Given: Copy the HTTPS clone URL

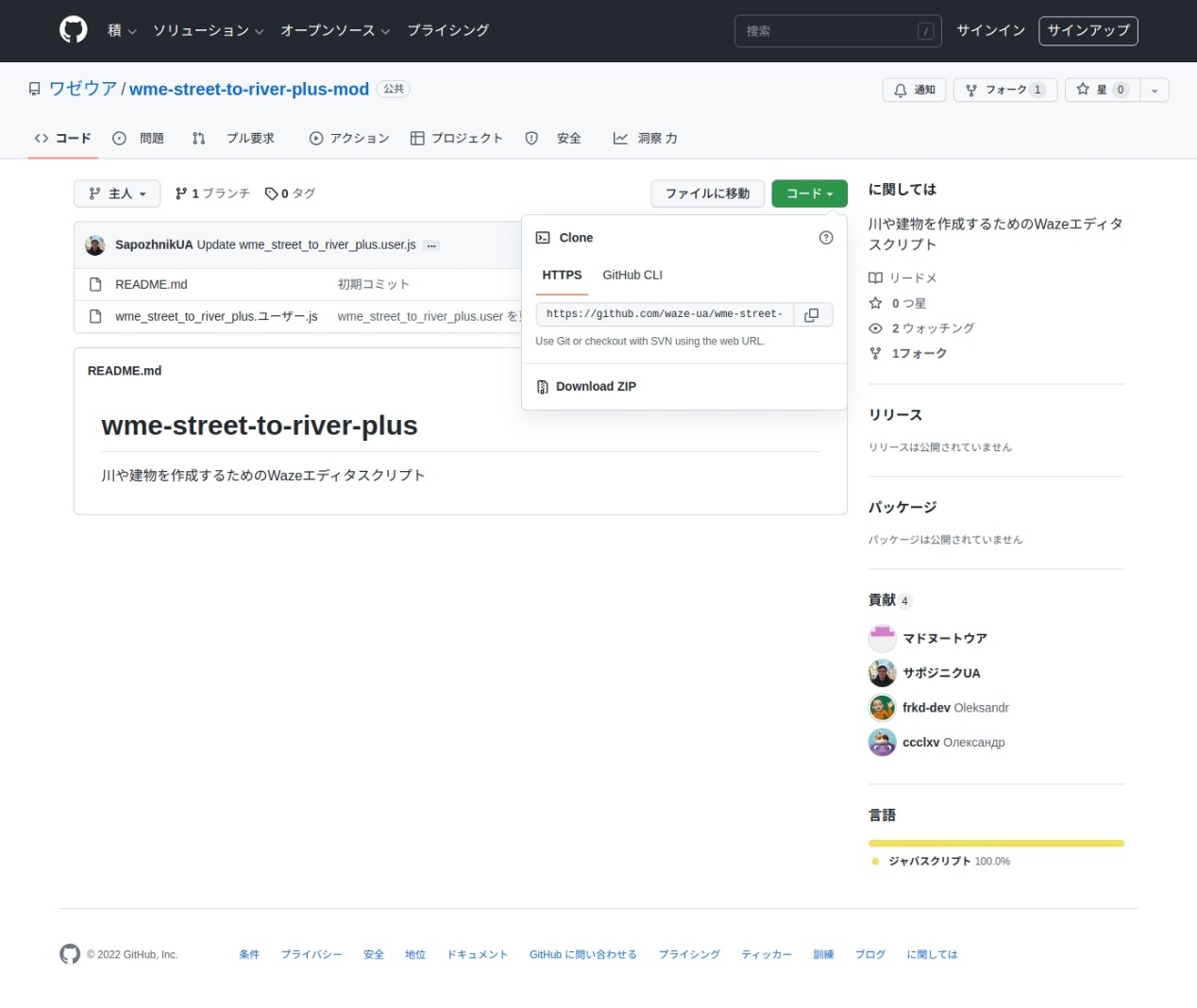Looking at the screenshot, I should click(x=812, y=315).
